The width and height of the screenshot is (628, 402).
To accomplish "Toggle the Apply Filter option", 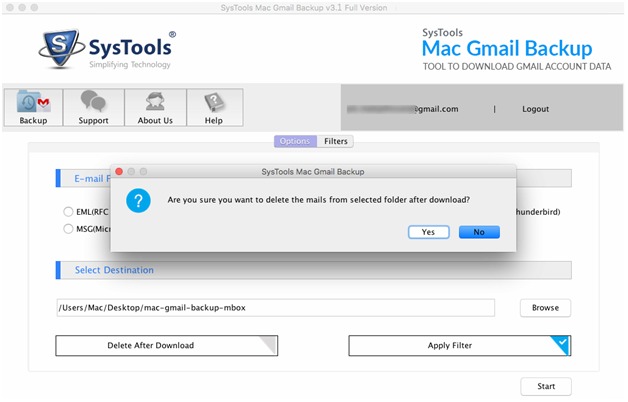I will click(x=460, y=346).
